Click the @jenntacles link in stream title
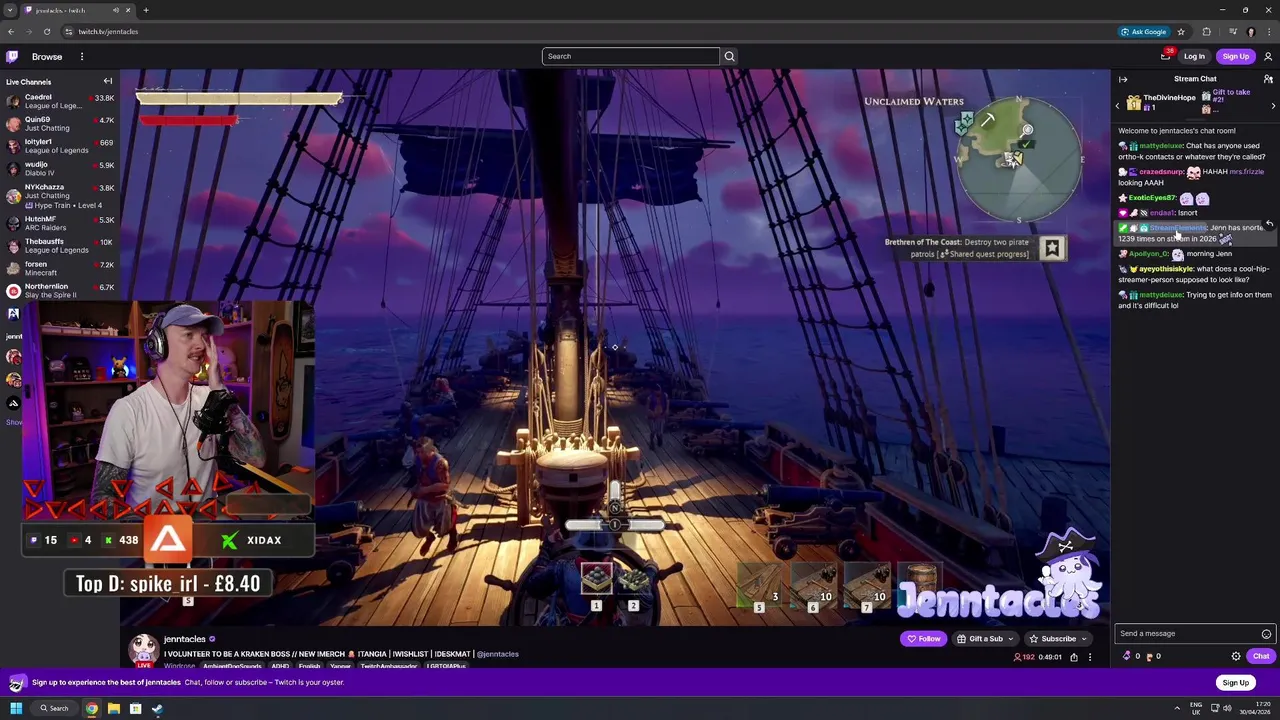This screenshot has width=1280, height=720. coord(498,654)
